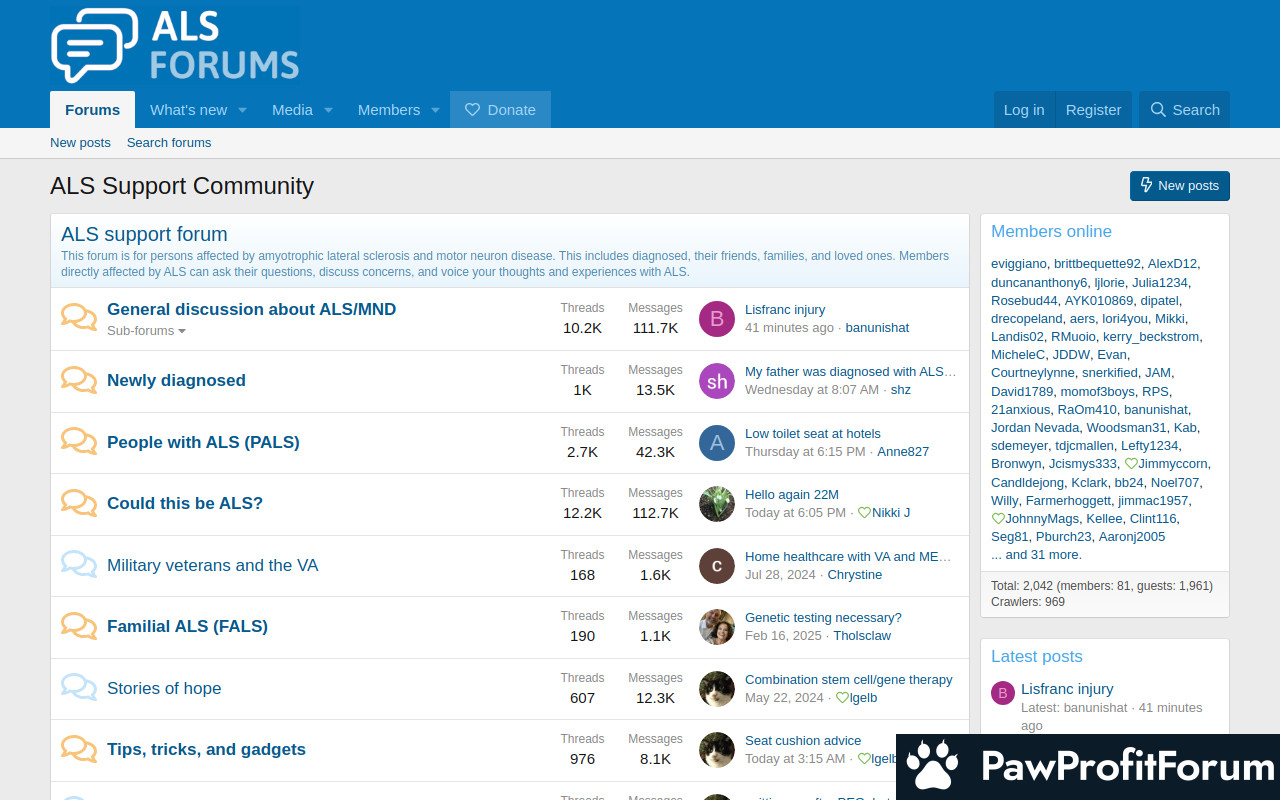1280x800 pixels.
Task: Click the speech-bubble icon beside Stories of hope
Action: [79, 688]
